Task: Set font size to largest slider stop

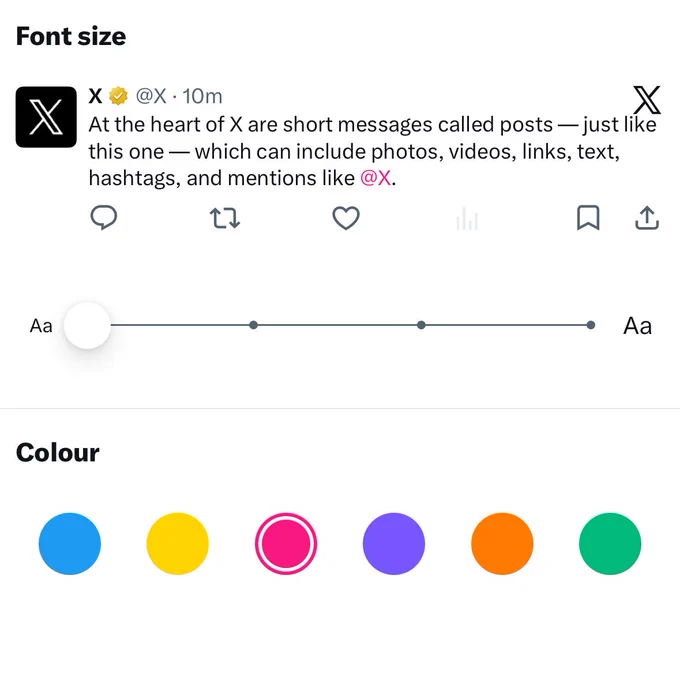Action: (x=590, y=325)
